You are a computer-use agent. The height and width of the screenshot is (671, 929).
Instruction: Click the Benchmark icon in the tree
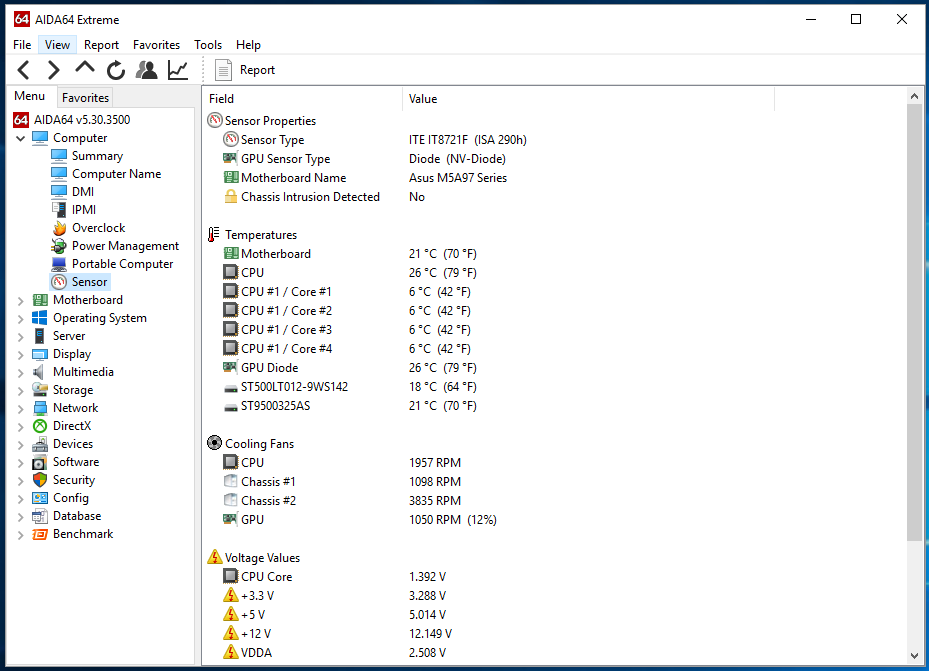[40, 534]
